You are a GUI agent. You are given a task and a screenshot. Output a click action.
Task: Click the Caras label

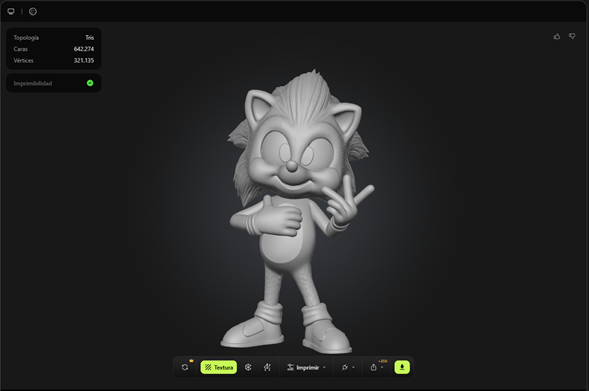pyautogui.click(x=21, y=49)
